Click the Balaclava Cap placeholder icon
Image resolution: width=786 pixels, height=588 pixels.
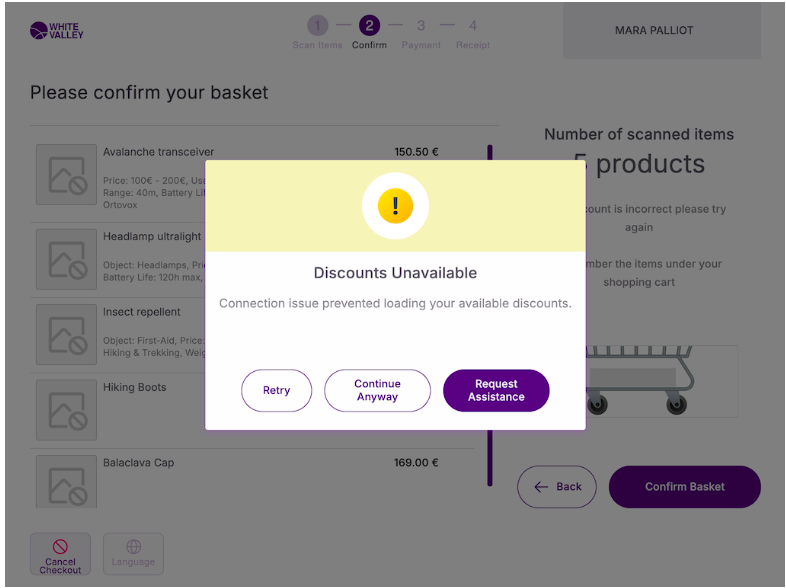point(67,482)
